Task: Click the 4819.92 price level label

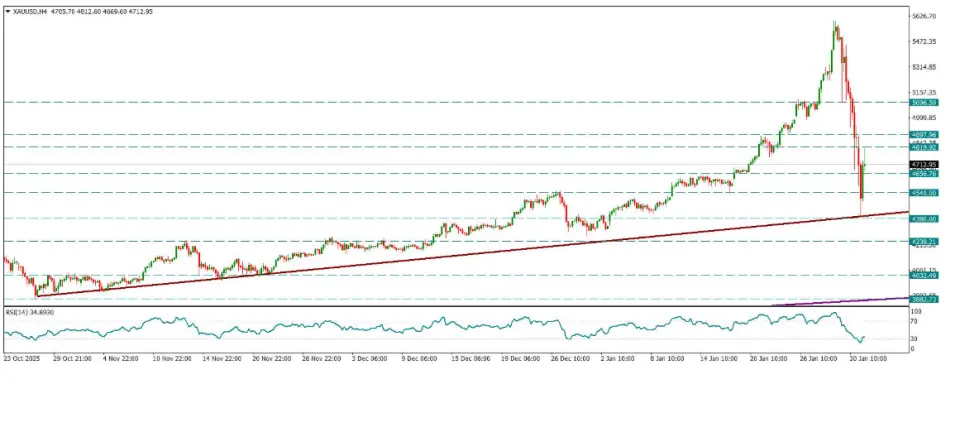Action: pos(923,147)
